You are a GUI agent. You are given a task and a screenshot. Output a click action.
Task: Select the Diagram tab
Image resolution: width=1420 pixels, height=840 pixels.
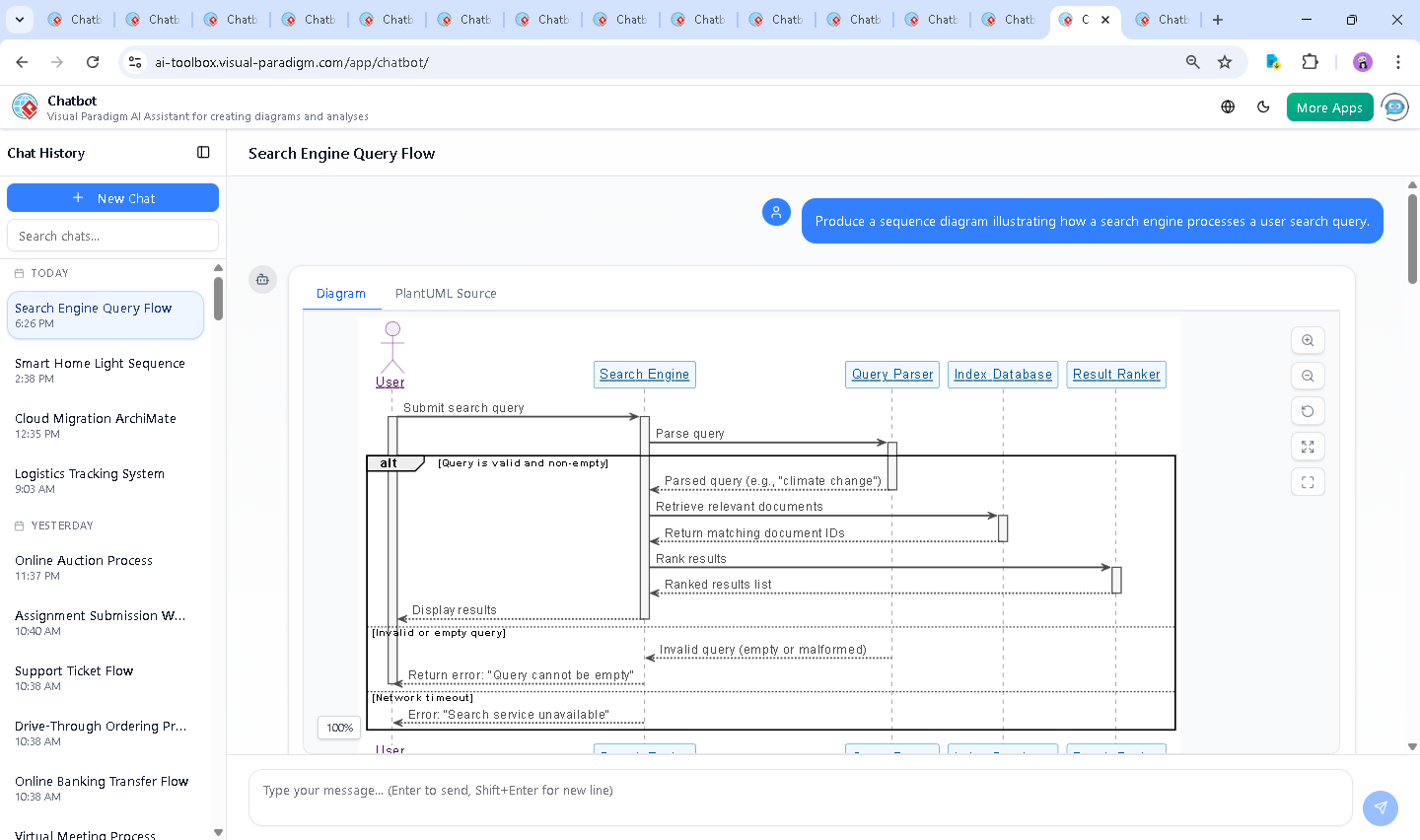click(340, 294)
